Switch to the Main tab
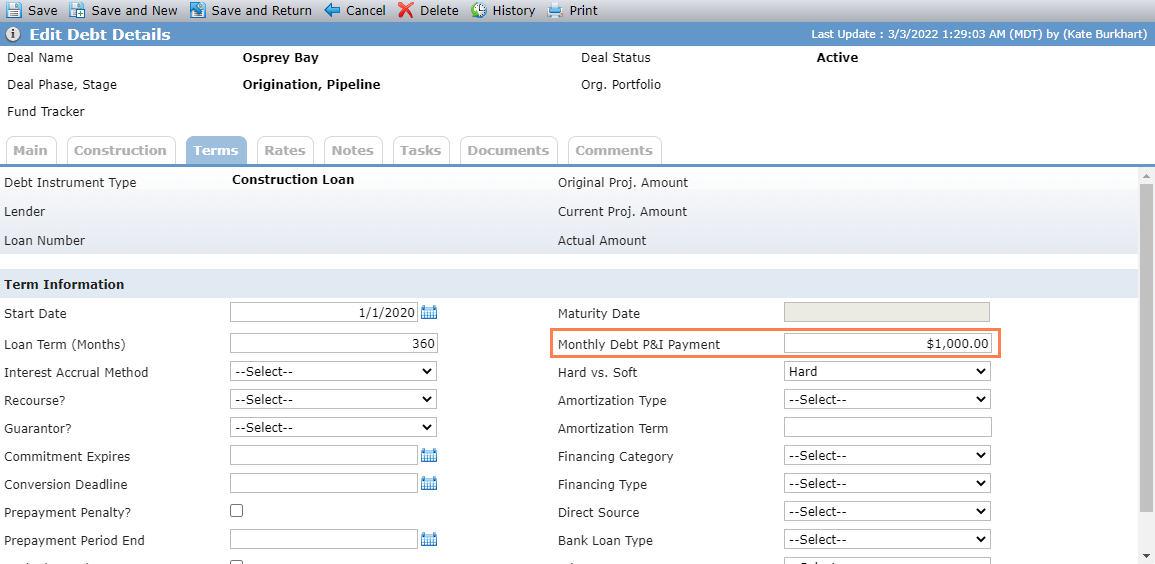 pyautogui.click(x=31, y=150)
